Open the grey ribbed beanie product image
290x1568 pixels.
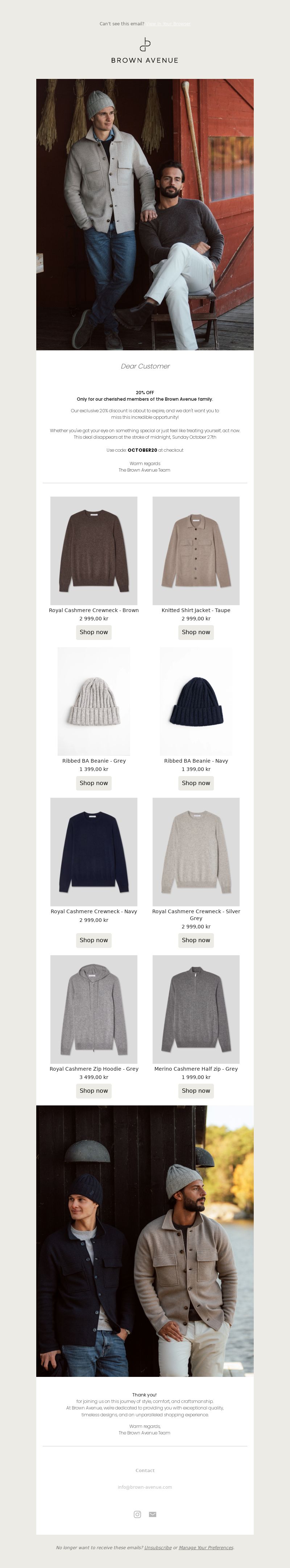pyautogui.click(x=94, y=701)
